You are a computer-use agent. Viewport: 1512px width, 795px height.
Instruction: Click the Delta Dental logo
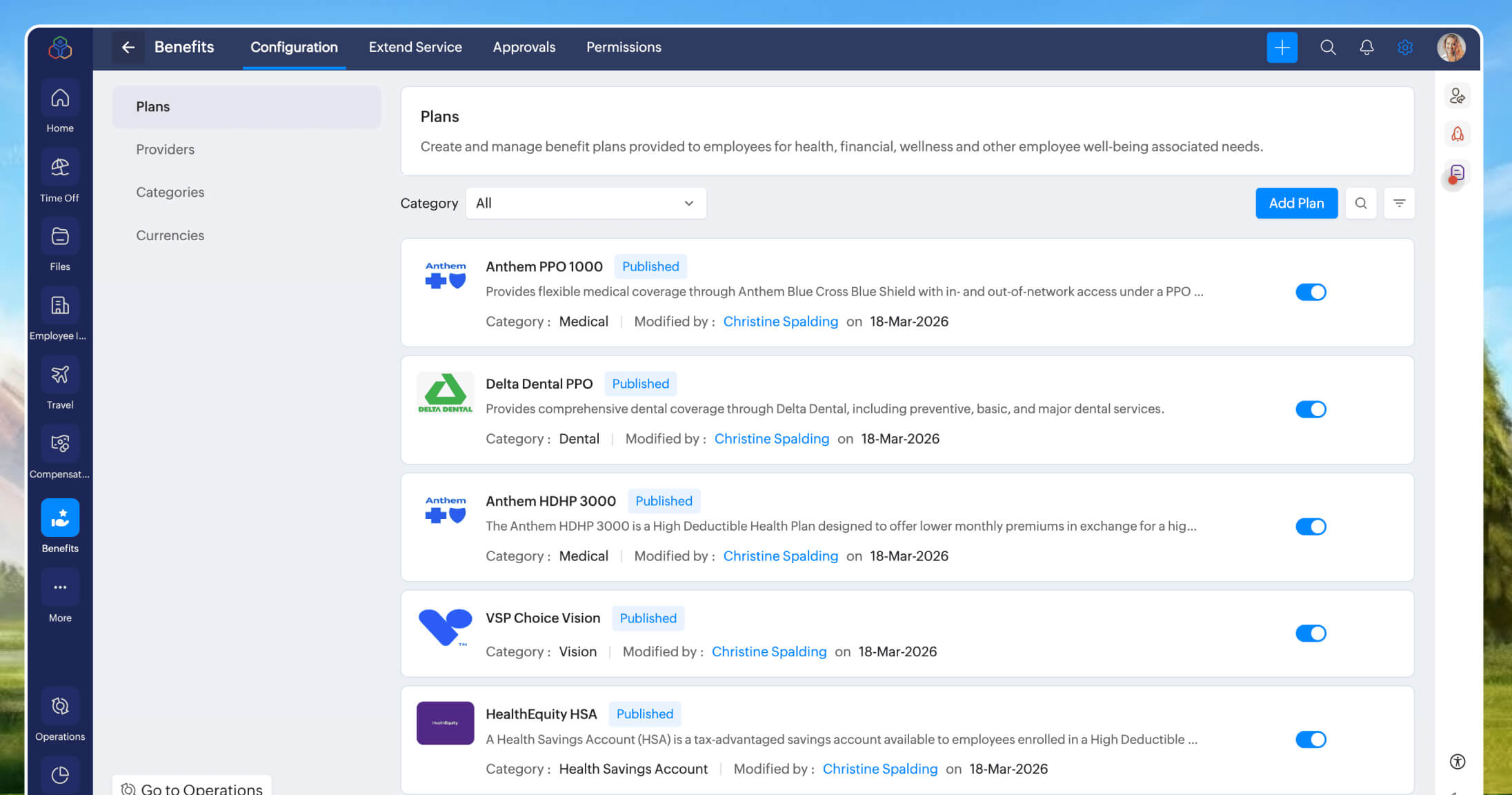(x=446, y=393)
